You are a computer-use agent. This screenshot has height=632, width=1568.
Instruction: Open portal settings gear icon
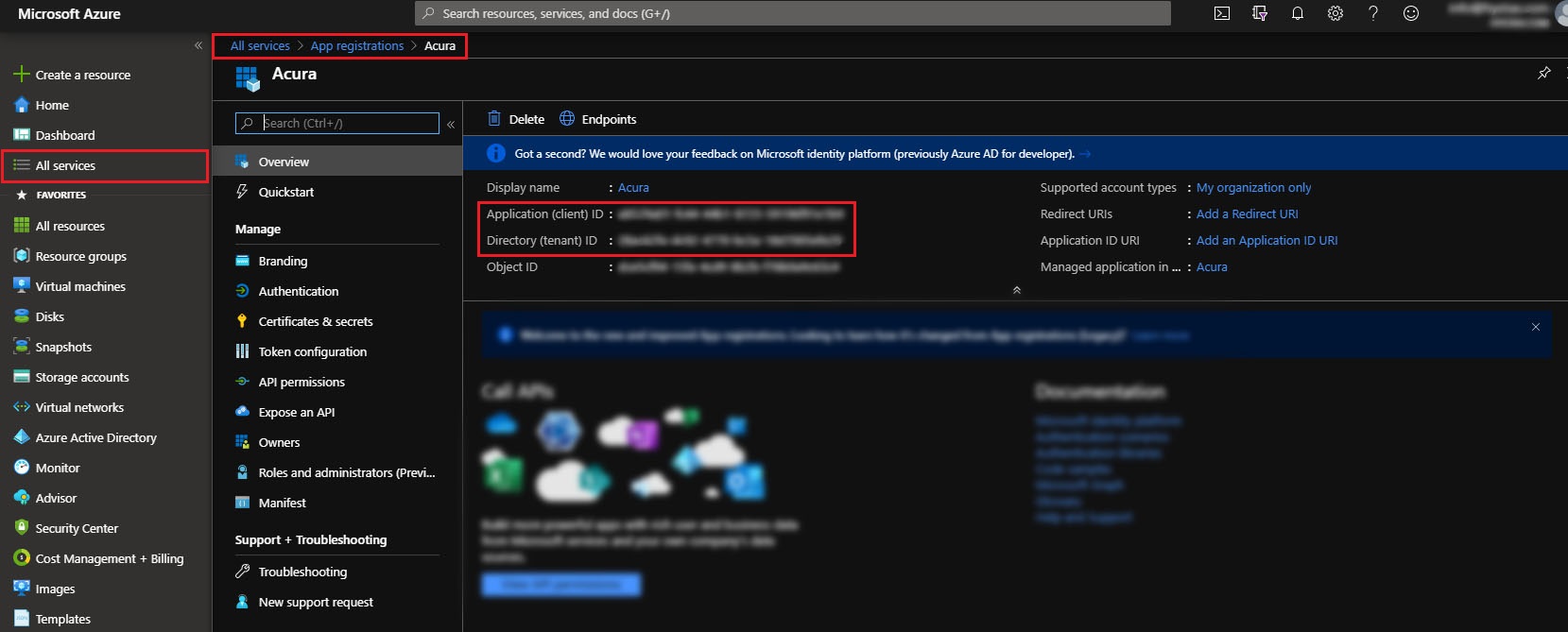(x=1335, y=13)
